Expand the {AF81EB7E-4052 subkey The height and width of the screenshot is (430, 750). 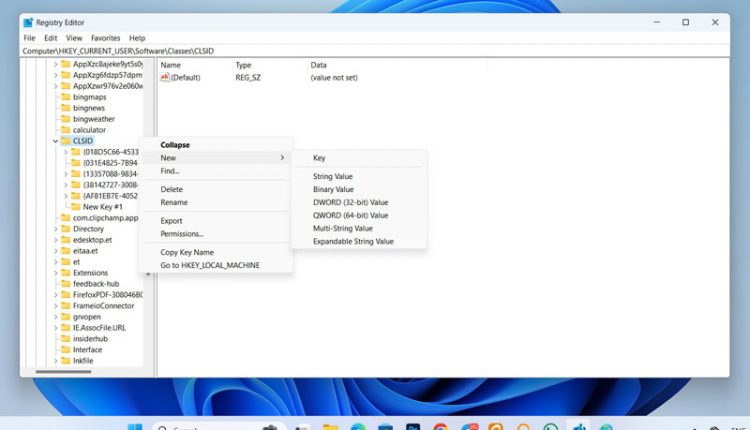tap(66, 196)
